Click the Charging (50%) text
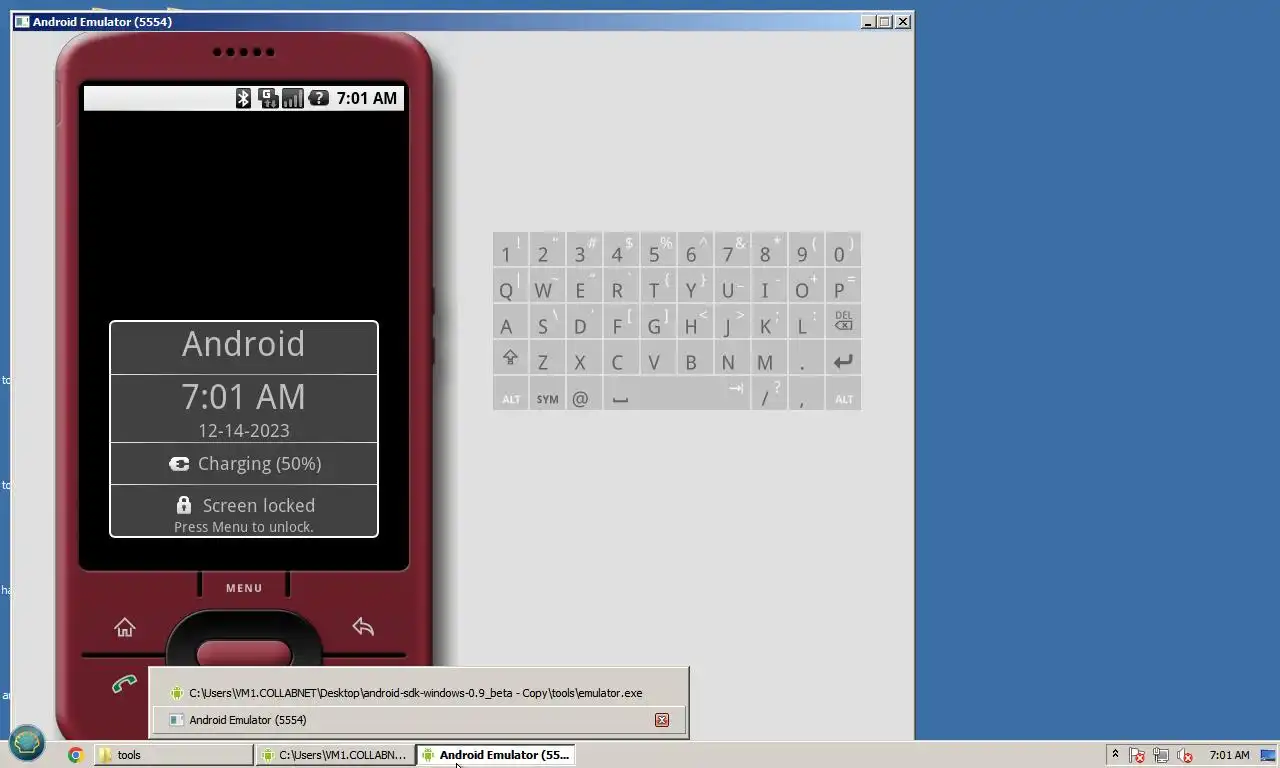This screenshot has height=768, width=1280. coord(259,464)
